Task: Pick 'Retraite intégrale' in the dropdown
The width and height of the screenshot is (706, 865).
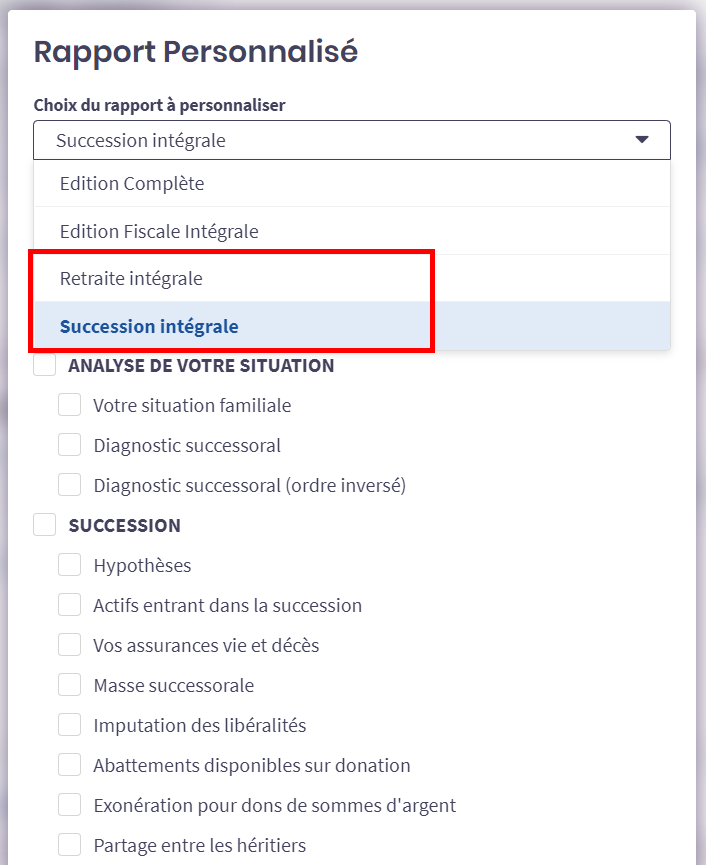Action: pos(131,278)
